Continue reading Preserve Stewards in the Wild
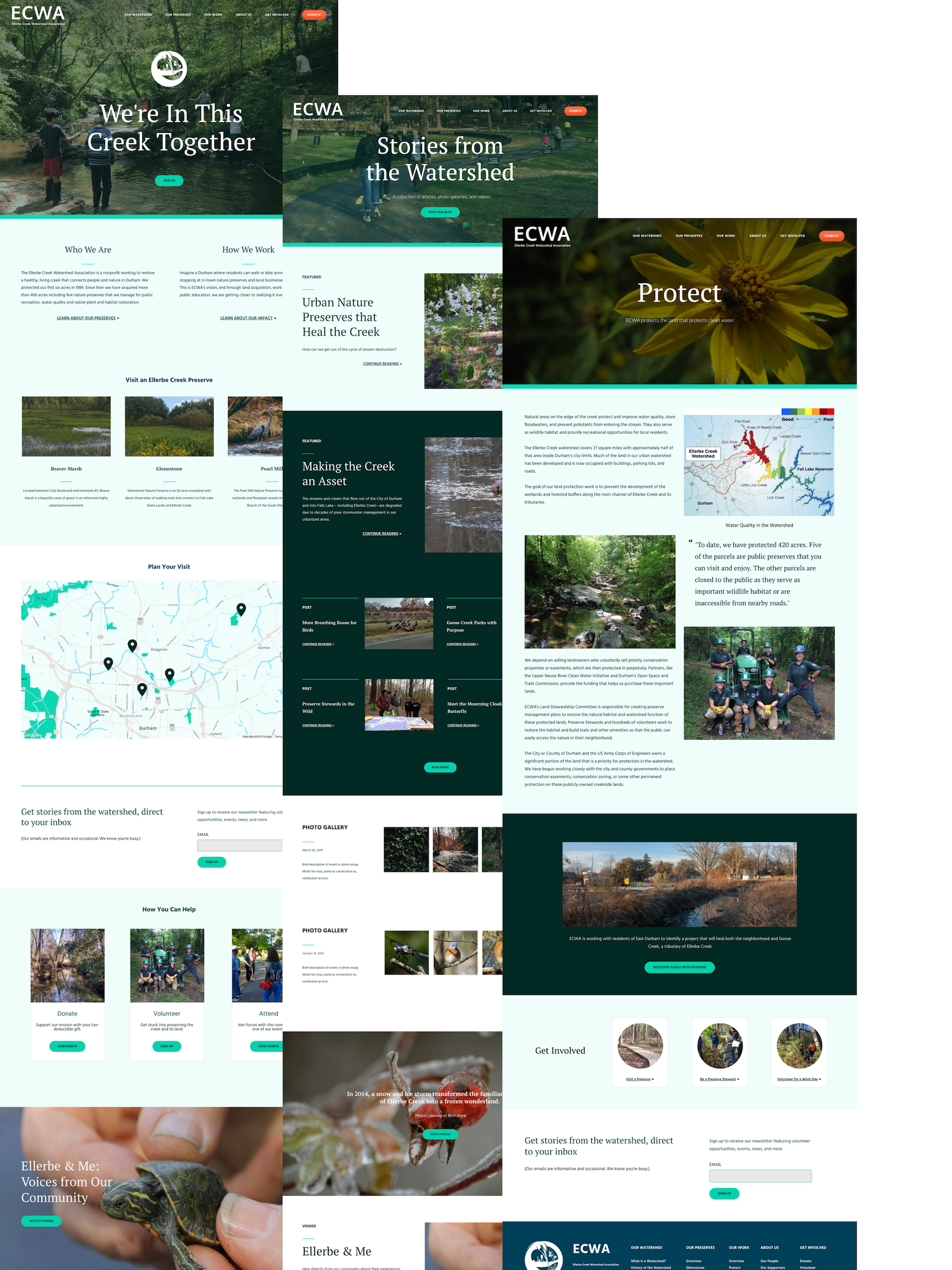Screen dimensions: 952x1270 point(318,725)
